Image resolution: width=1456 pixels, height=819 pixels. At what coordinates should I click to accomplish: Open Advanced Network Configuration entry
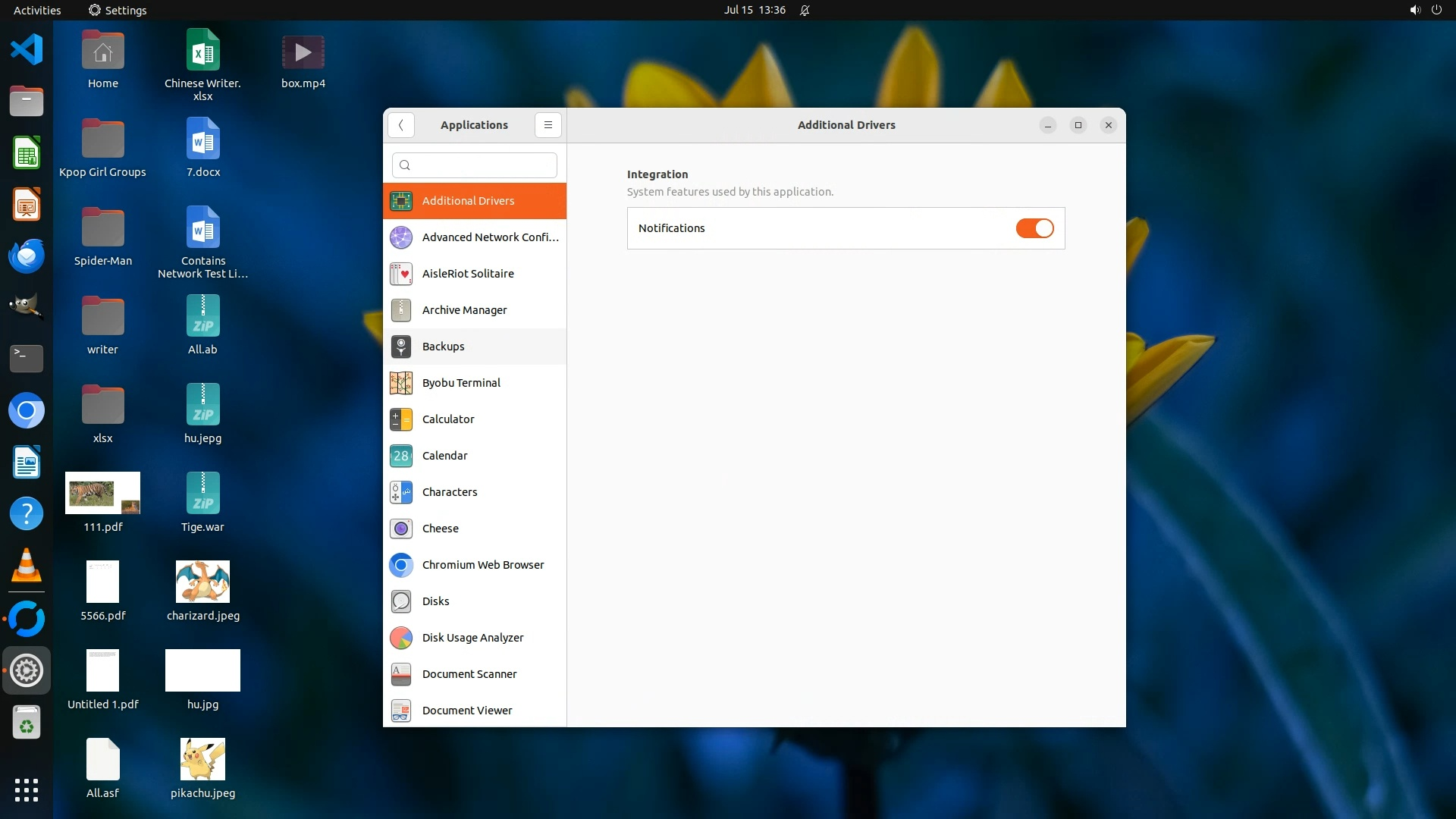pyautogui.click(x=490, y=237)
